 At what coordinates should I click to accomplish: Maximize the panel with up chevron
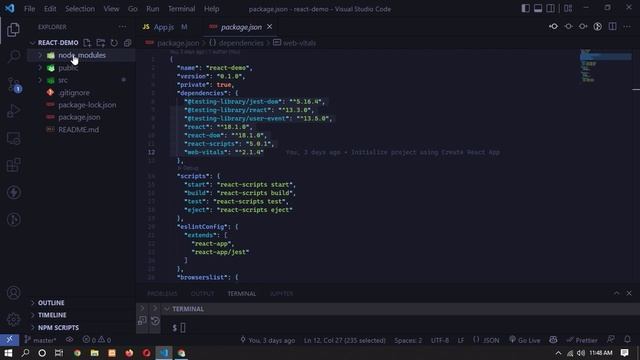coord(616,293)
